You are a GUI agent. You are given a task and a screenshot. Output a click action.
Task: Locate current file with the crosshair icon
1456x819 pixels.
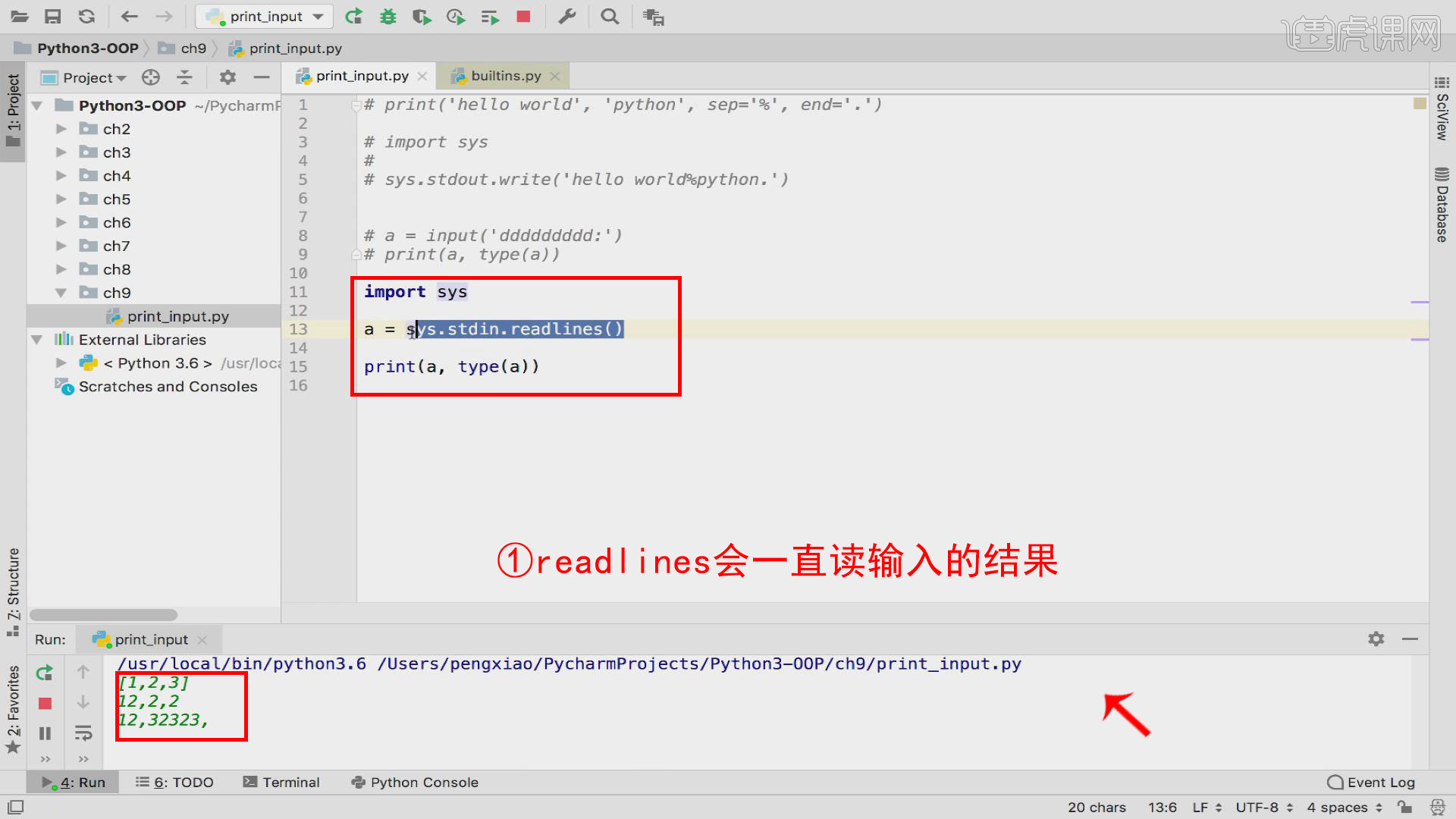pos(151,77)
